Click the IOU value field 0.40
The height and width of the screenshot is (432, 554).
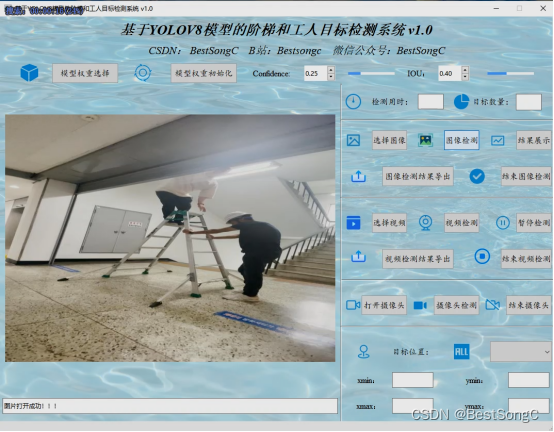pos(450,73)
